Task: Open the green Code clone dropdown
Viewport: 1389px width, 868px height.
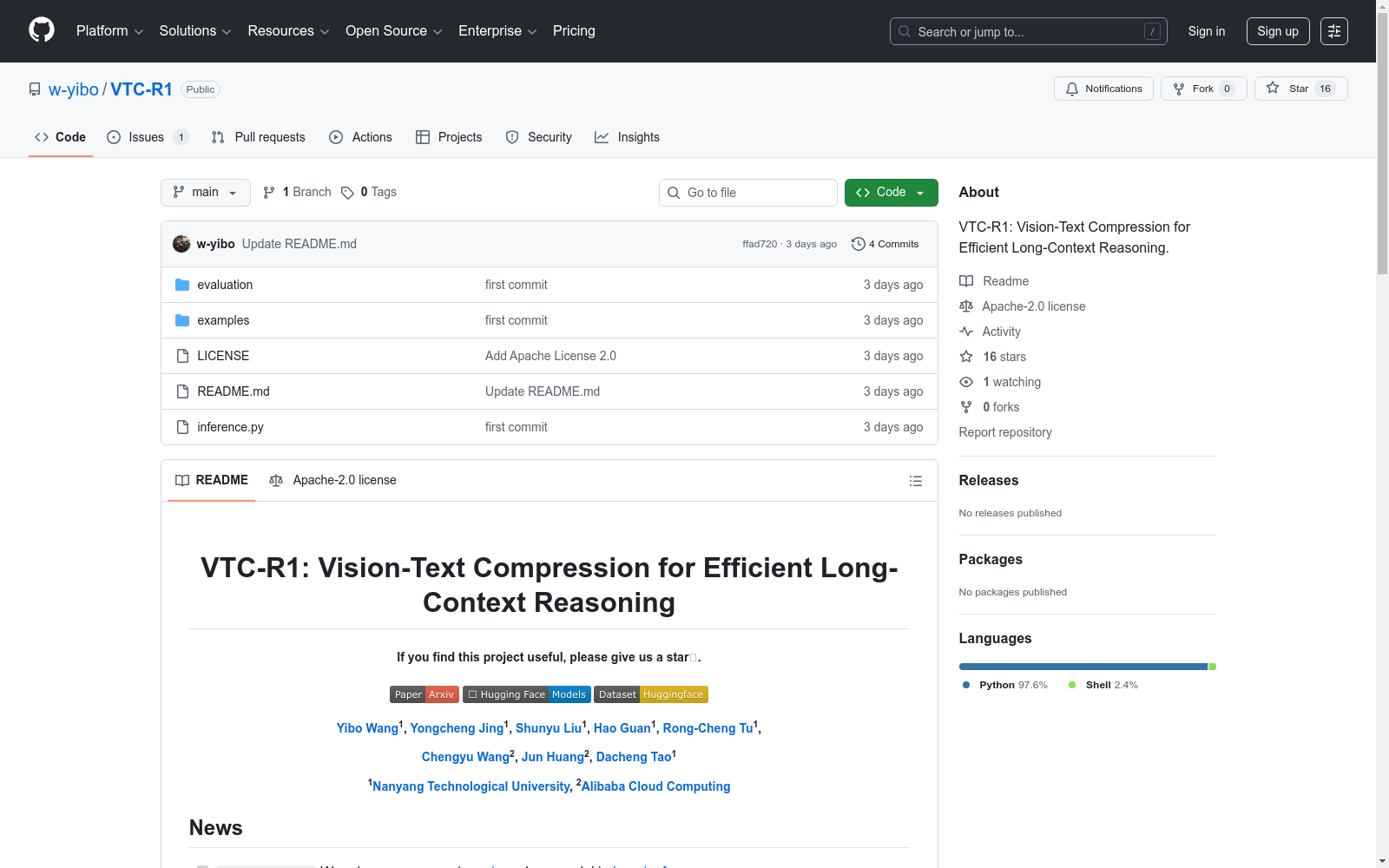Action: point(892,193)
